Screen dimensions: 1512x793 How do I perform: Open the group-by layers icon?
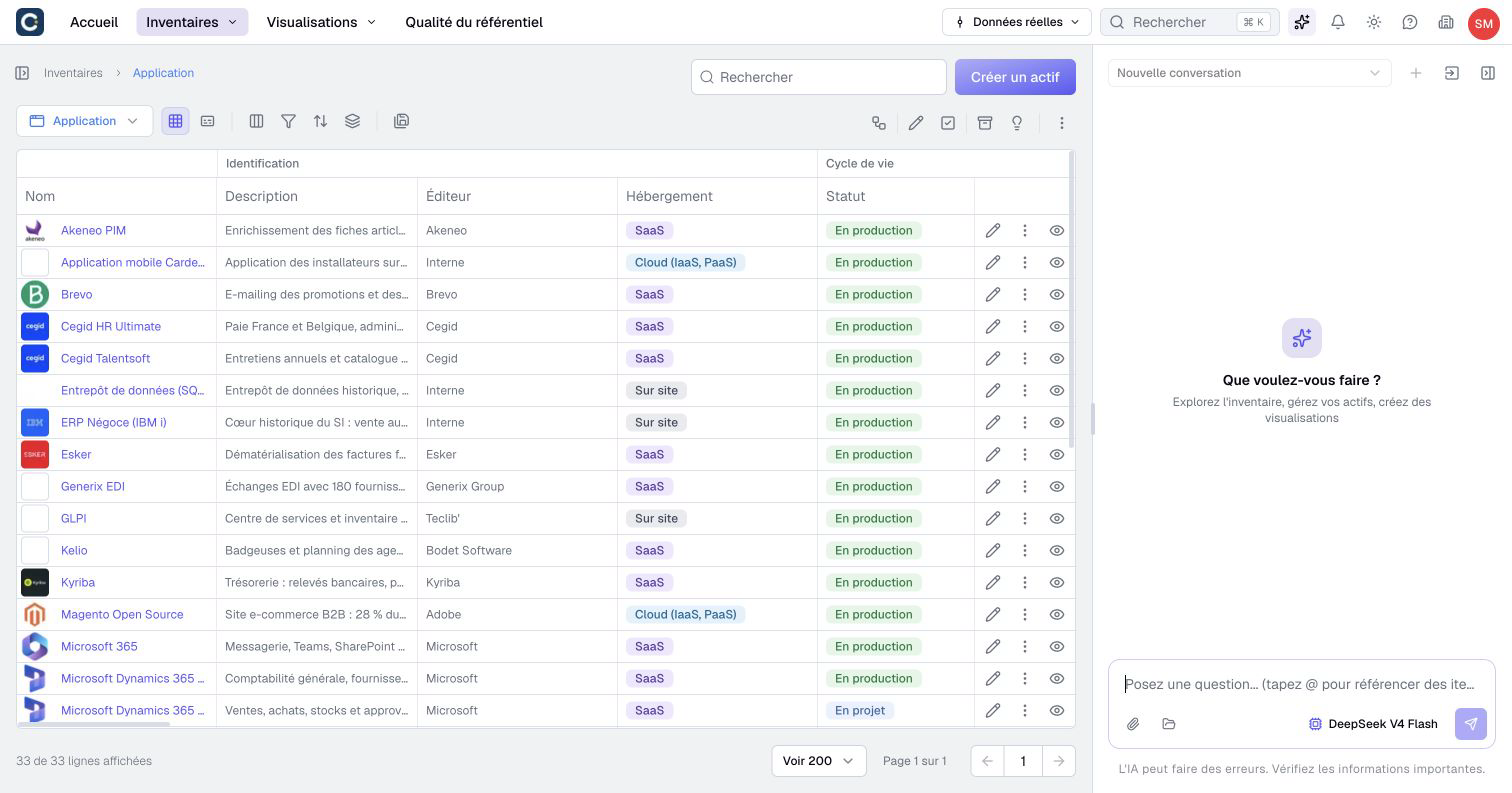[352, 121]
